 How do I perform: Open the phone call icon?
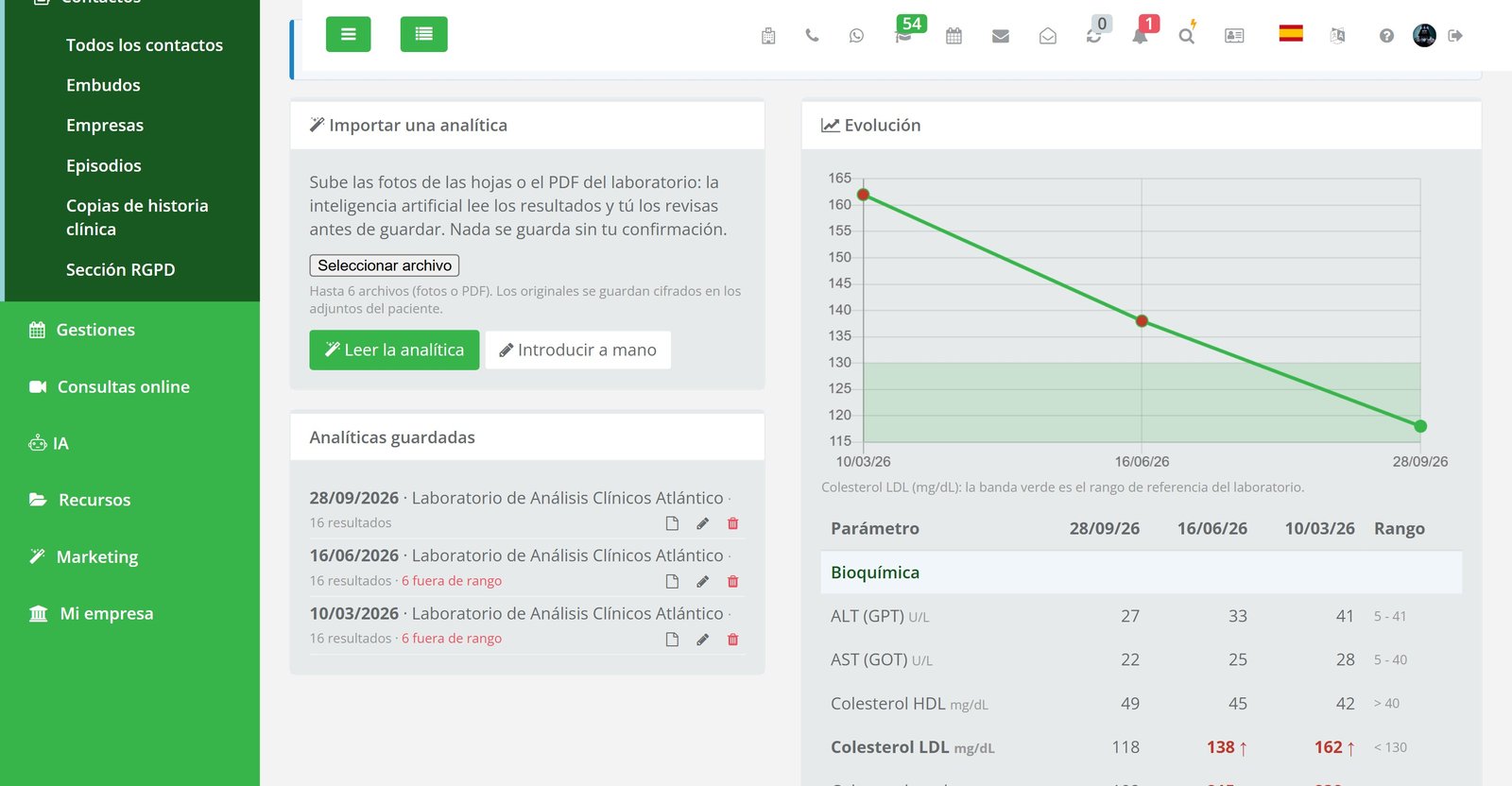coord(812,36)
